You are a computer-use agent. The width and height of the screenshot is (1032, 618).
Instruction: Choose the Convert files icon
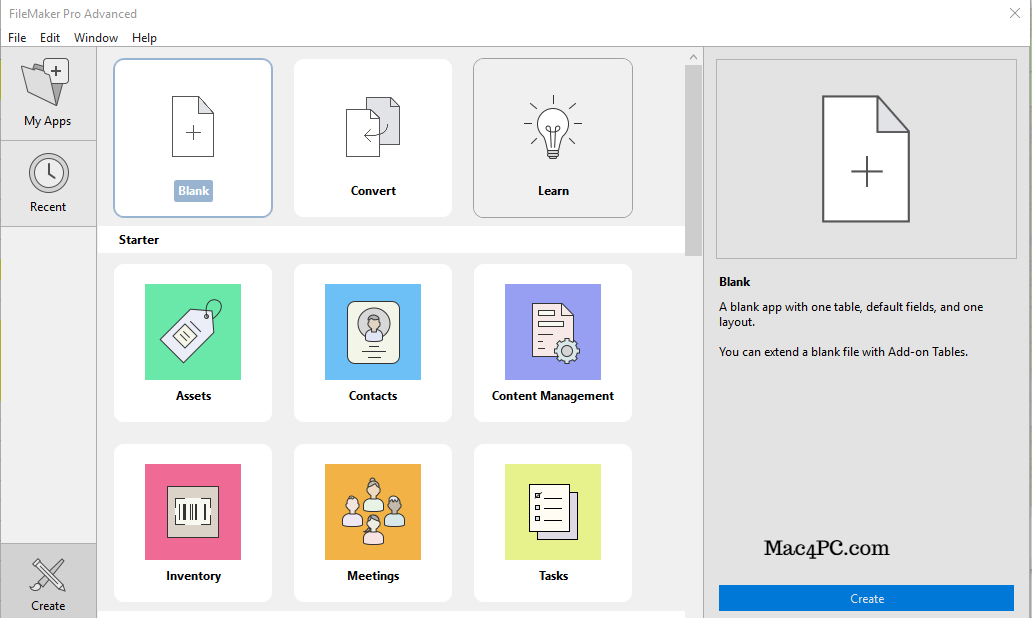pyautogui.click(x=373, y=127)
